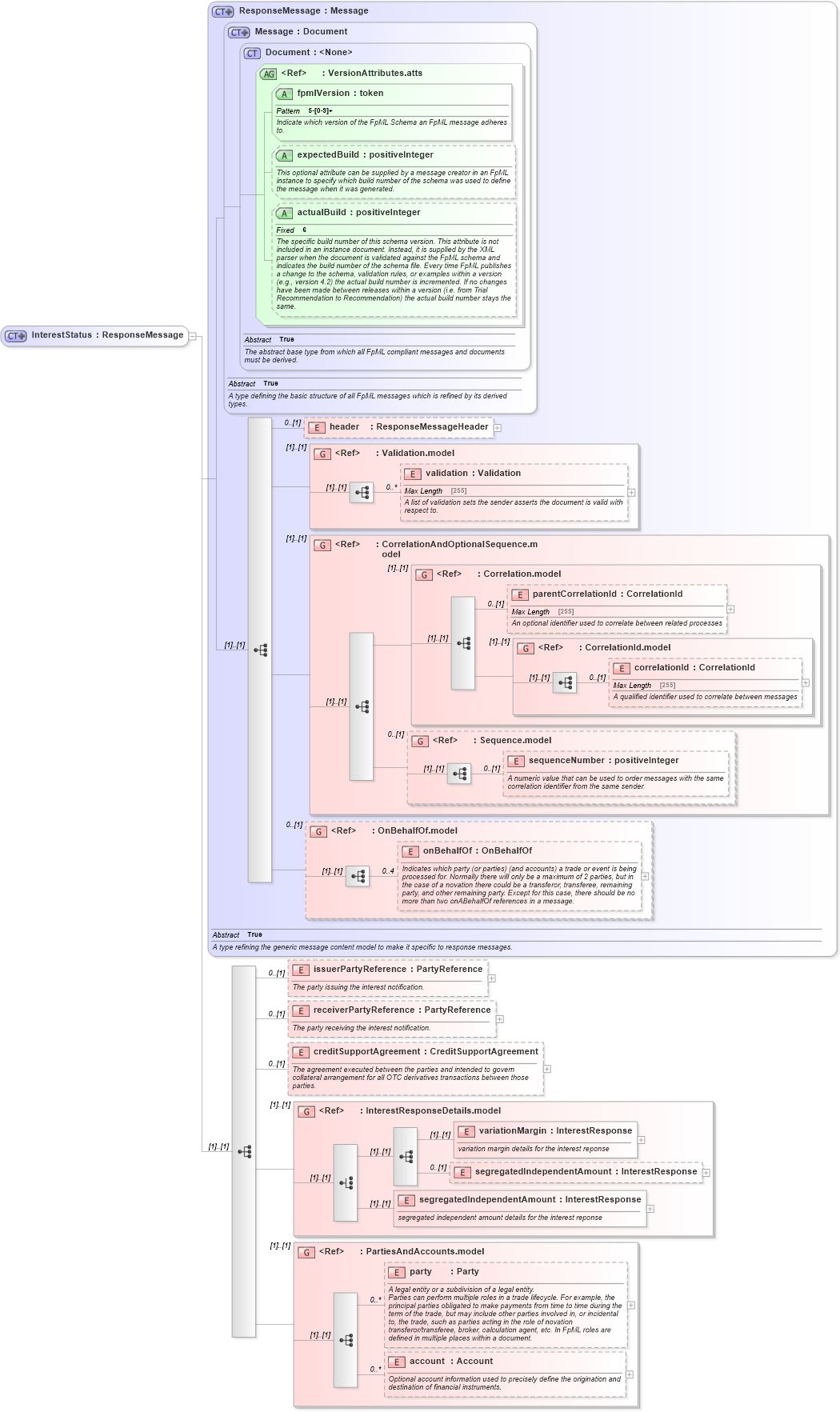Viewport: 840px width, 1412px height.
Task: Select the ': InterestResponseDetails.model' reference label
Action: click(430, 1111)
